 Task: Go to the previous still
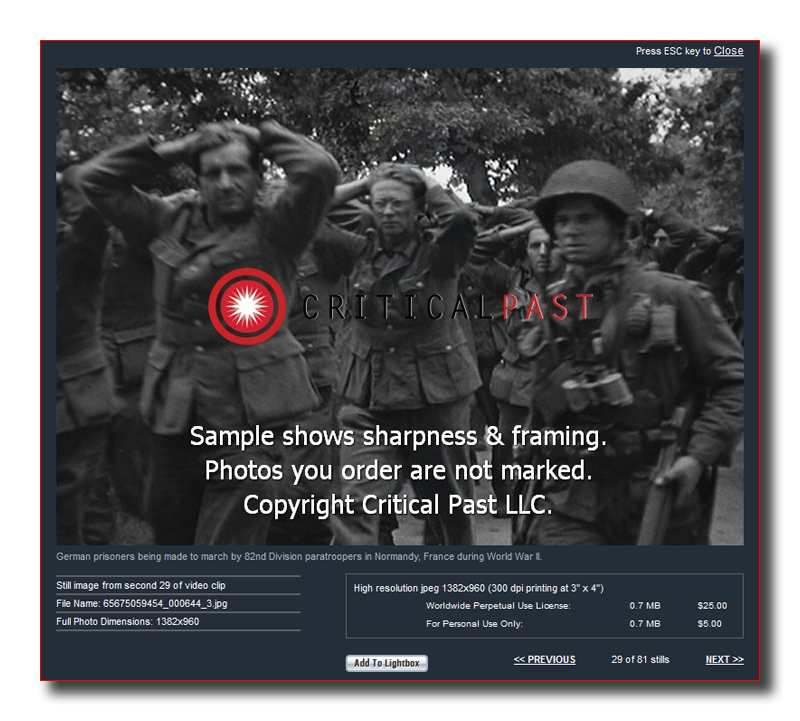tap(544, 659)
